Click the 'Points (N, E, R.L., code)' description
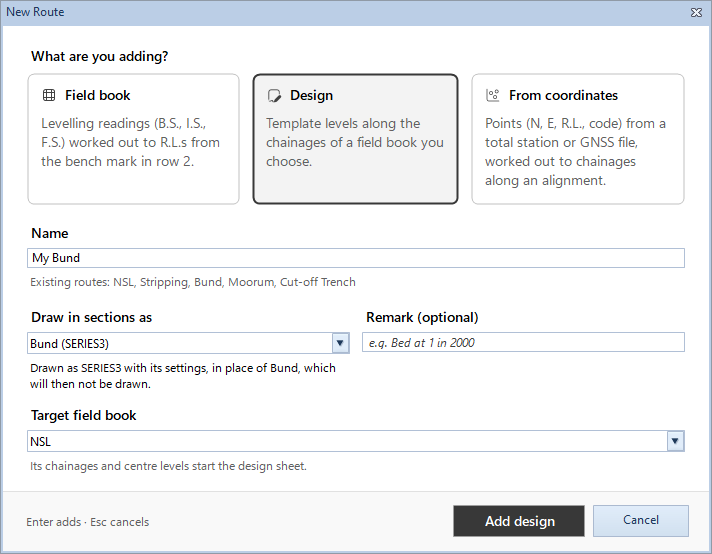 575,152
